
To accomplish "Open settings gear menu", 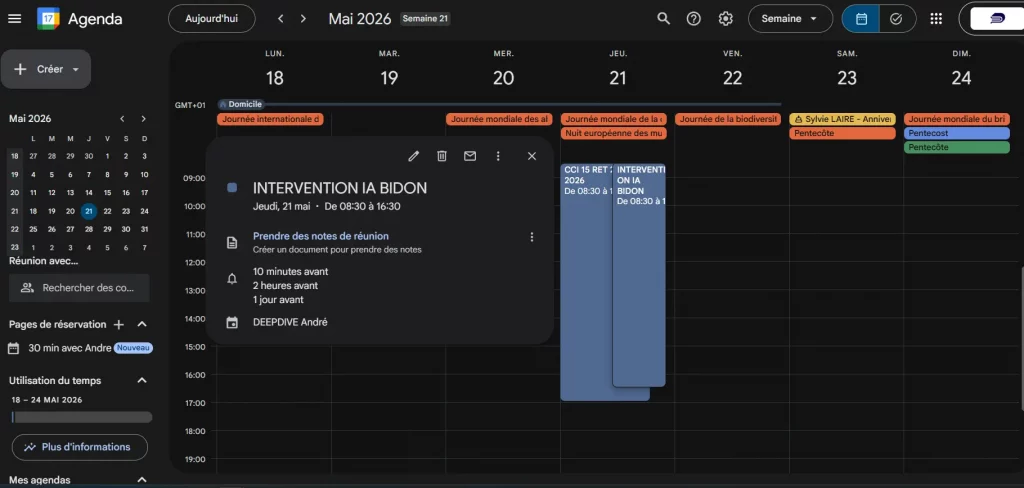I will tap(726, 19).
